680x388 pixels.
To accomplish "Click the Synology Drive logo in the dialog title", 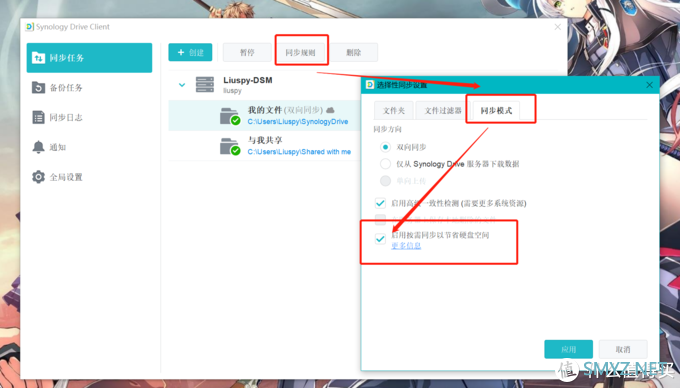I will (x=369, y=85).
